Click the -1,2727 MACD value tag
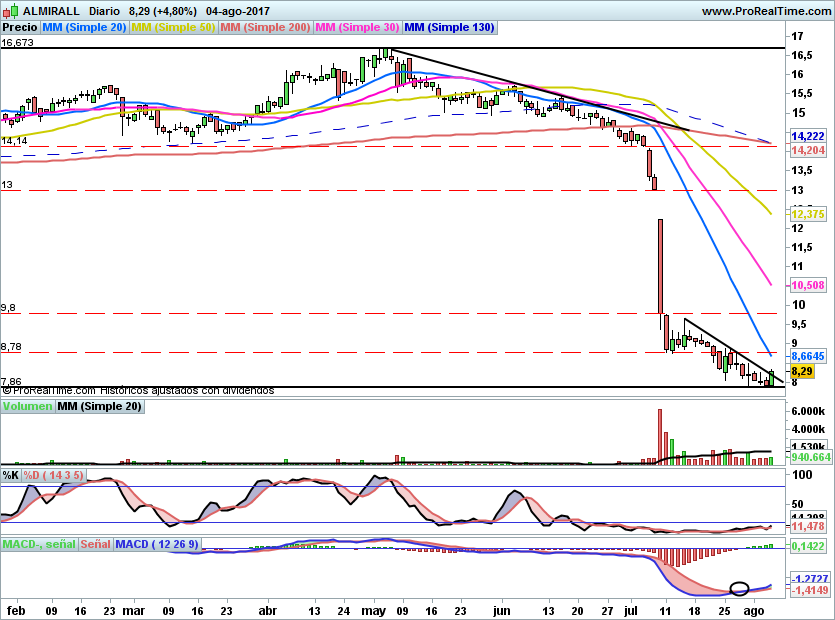835x620 pixels. click(809, 578)
